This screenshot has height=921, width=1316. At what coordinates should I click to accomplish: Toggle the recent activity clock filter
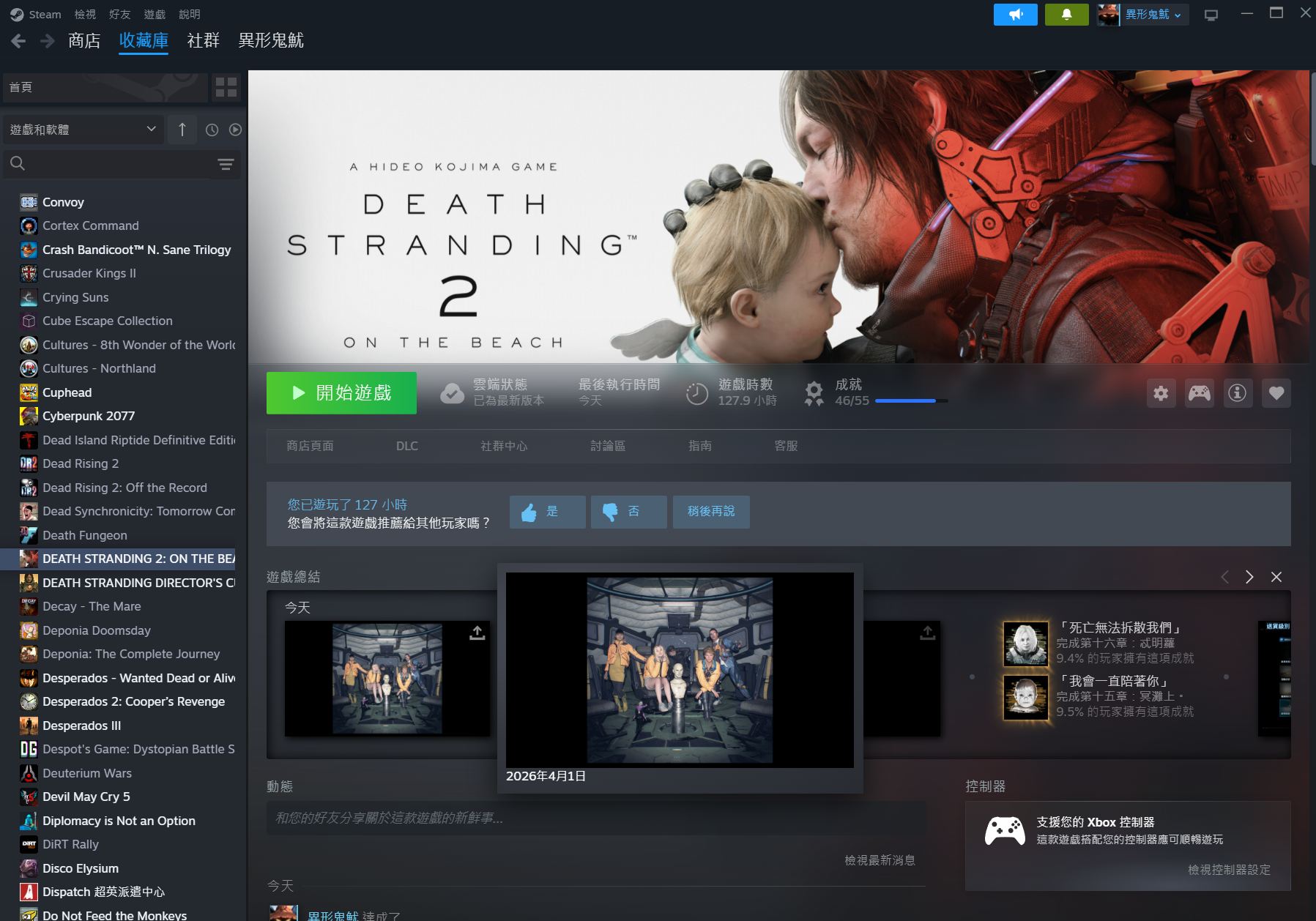212,130
